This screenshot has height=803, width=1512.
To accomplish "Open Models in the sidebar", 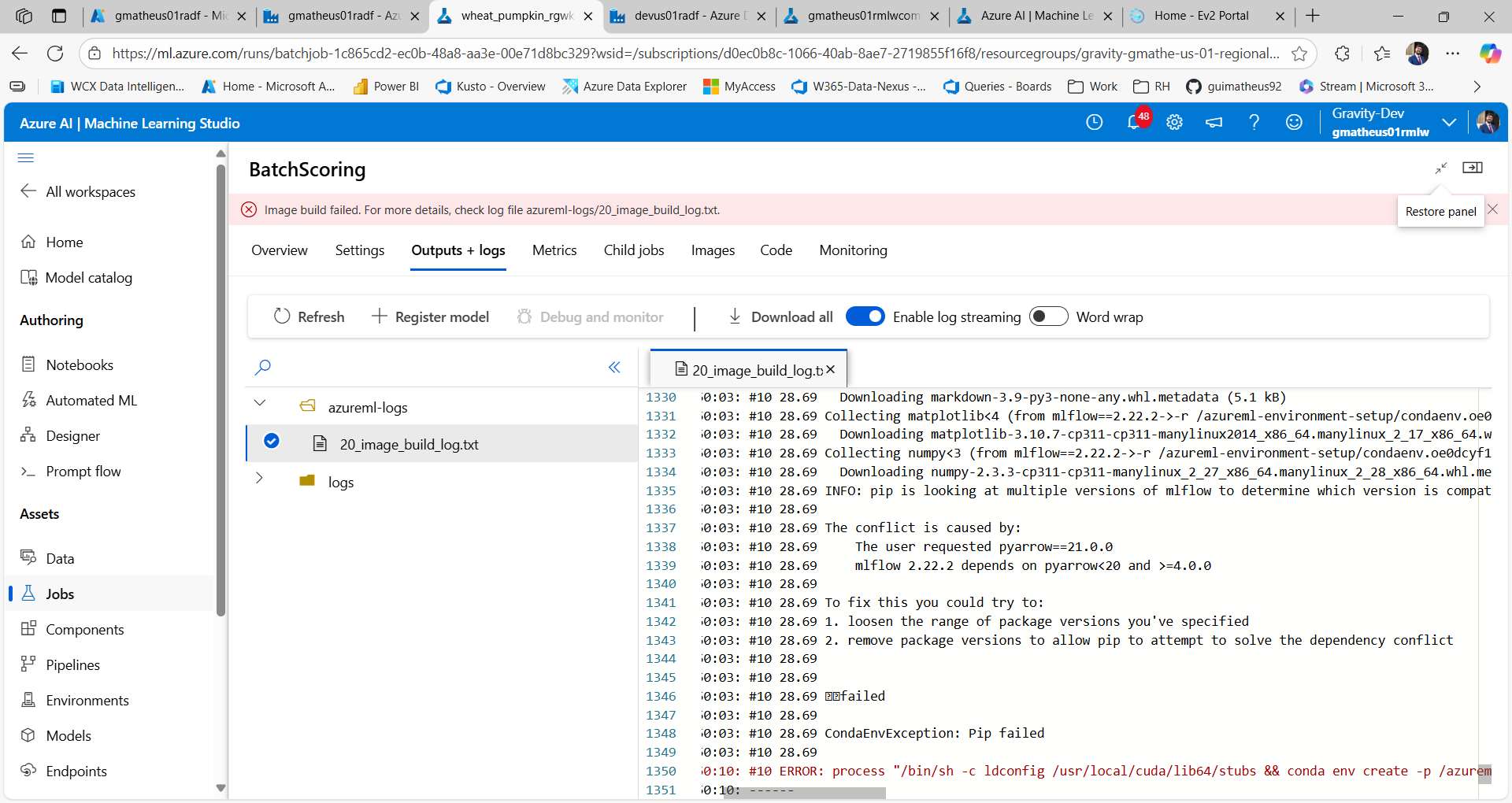I will point(56,735).
